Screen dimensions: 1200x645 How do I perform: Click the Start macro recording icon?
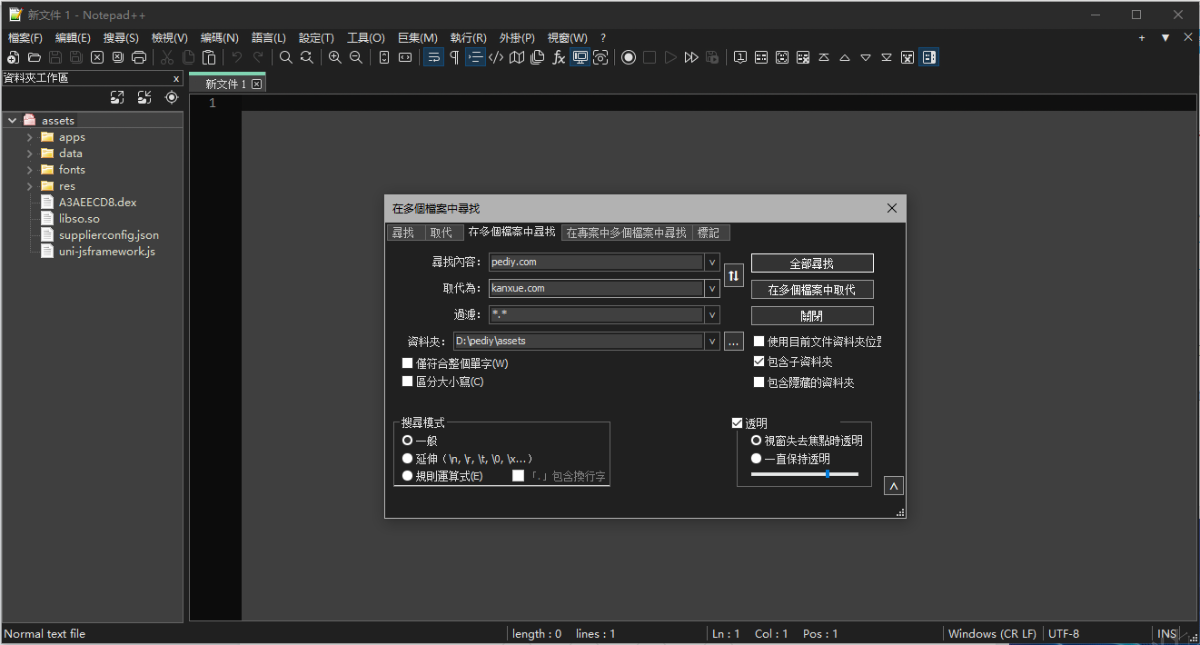(x=628, y=57)
